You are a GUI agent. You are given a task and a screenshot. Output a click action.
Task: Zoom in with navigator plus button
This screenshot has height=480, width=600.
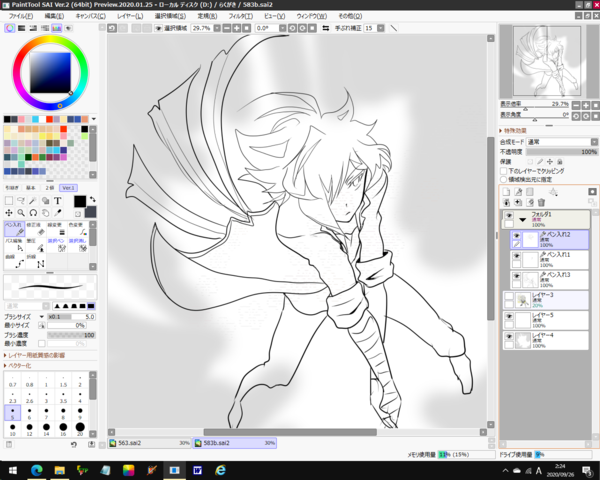pos(586,105)
